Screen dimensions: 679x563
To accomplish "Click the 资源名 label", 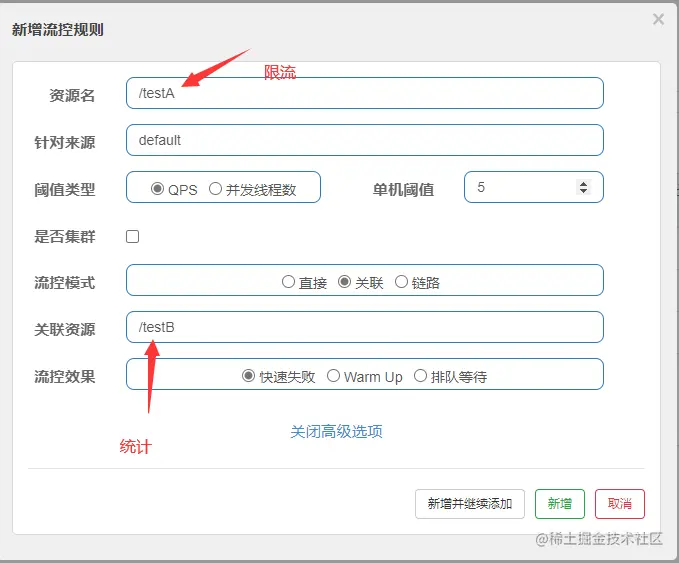I will [72, 95].
